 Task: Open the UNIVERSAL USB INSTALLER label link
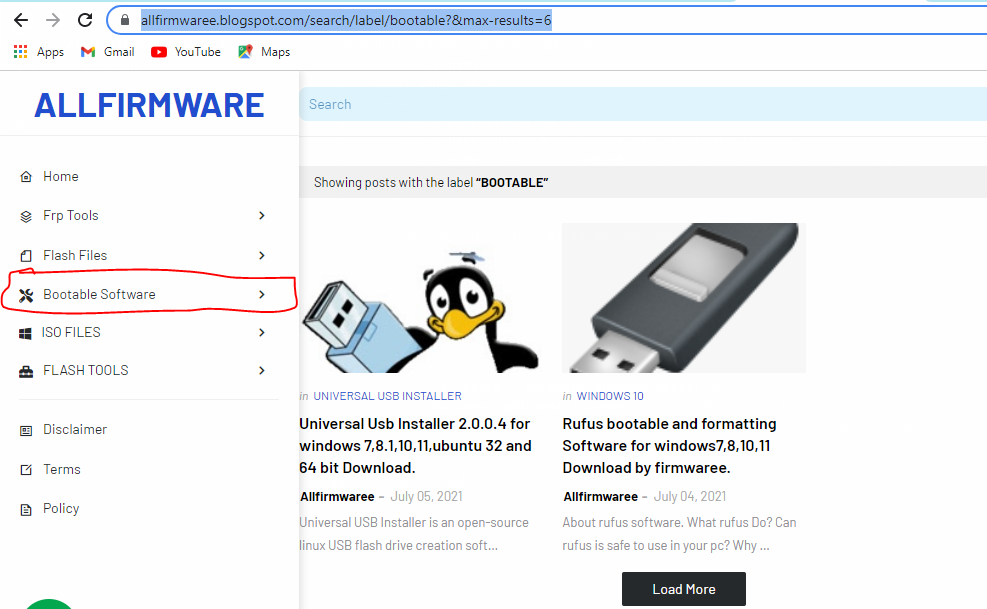[x=387, y=396]
